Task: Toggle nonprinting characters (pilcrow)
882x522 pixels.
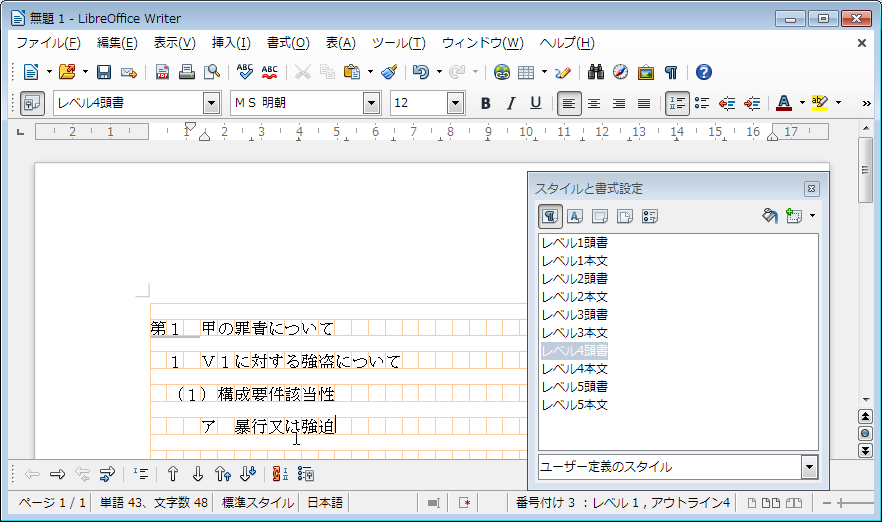Action: tap(670, 72)
